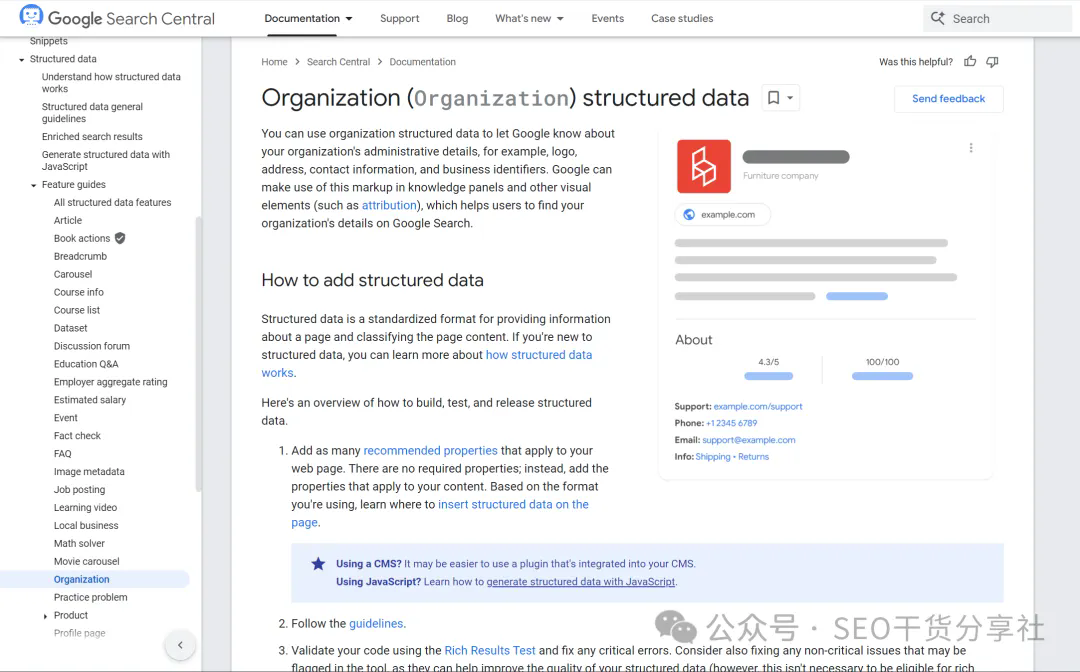This screenshot has height=672, width=1080.
Task: Open the FAQ guide
Action: [x=63, y=453]
